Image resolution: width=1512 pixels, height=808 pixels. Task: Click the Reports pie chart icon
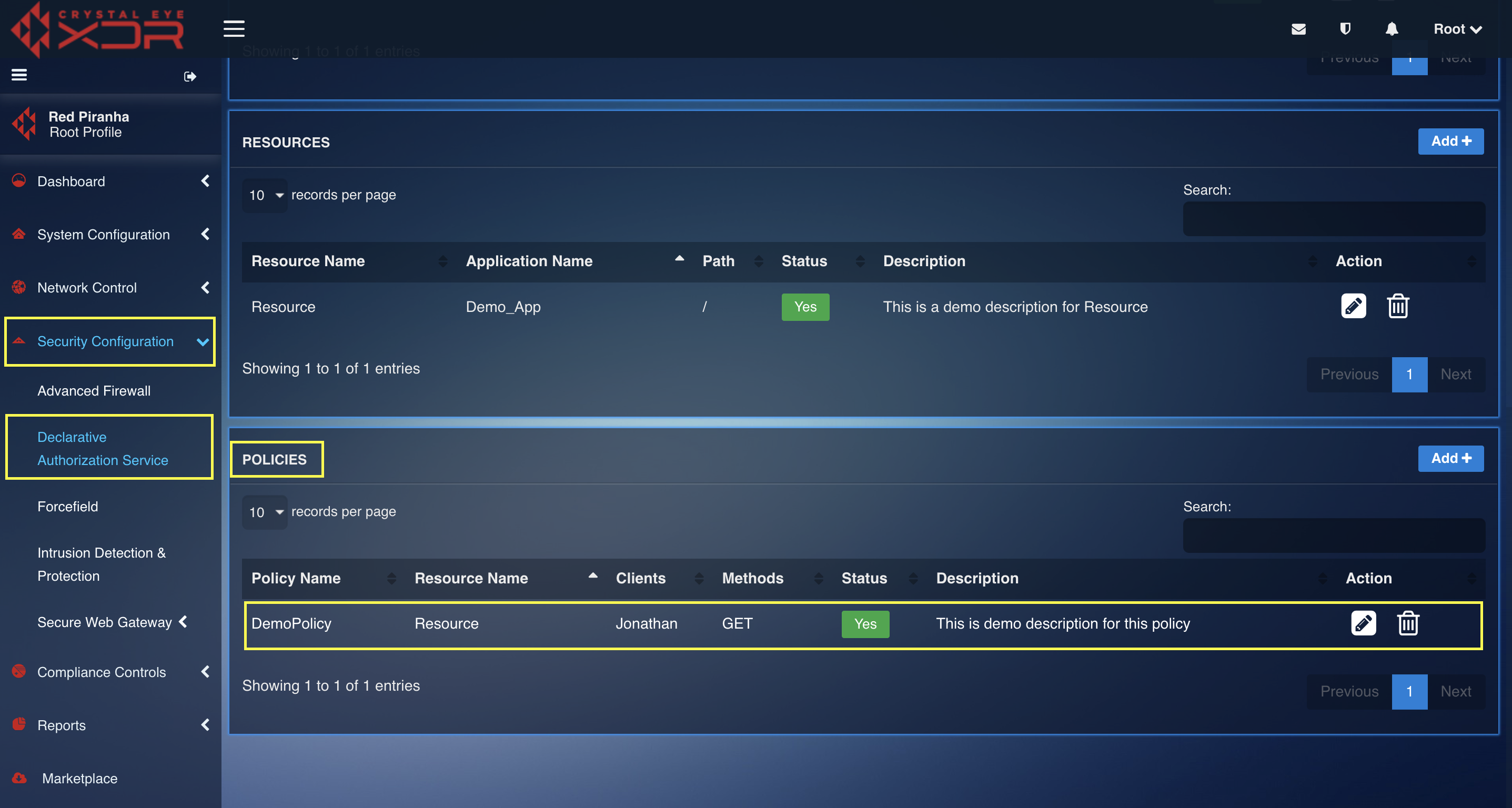[x=19, y=723]
